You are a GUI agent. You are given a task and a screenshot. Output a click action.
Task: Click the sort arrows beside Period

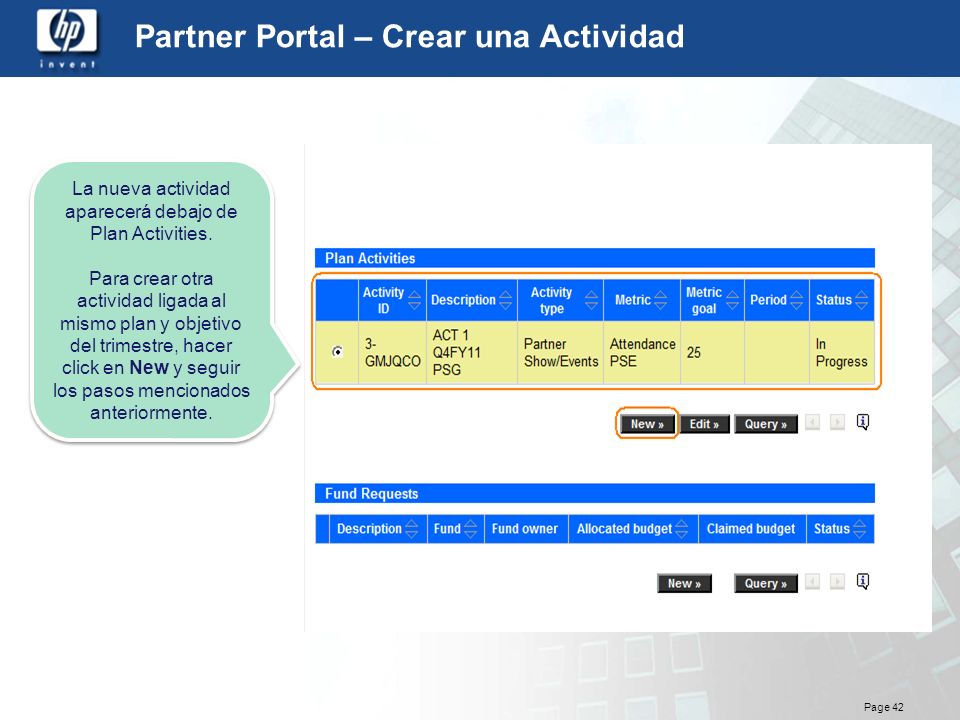(x=796, y=300)
